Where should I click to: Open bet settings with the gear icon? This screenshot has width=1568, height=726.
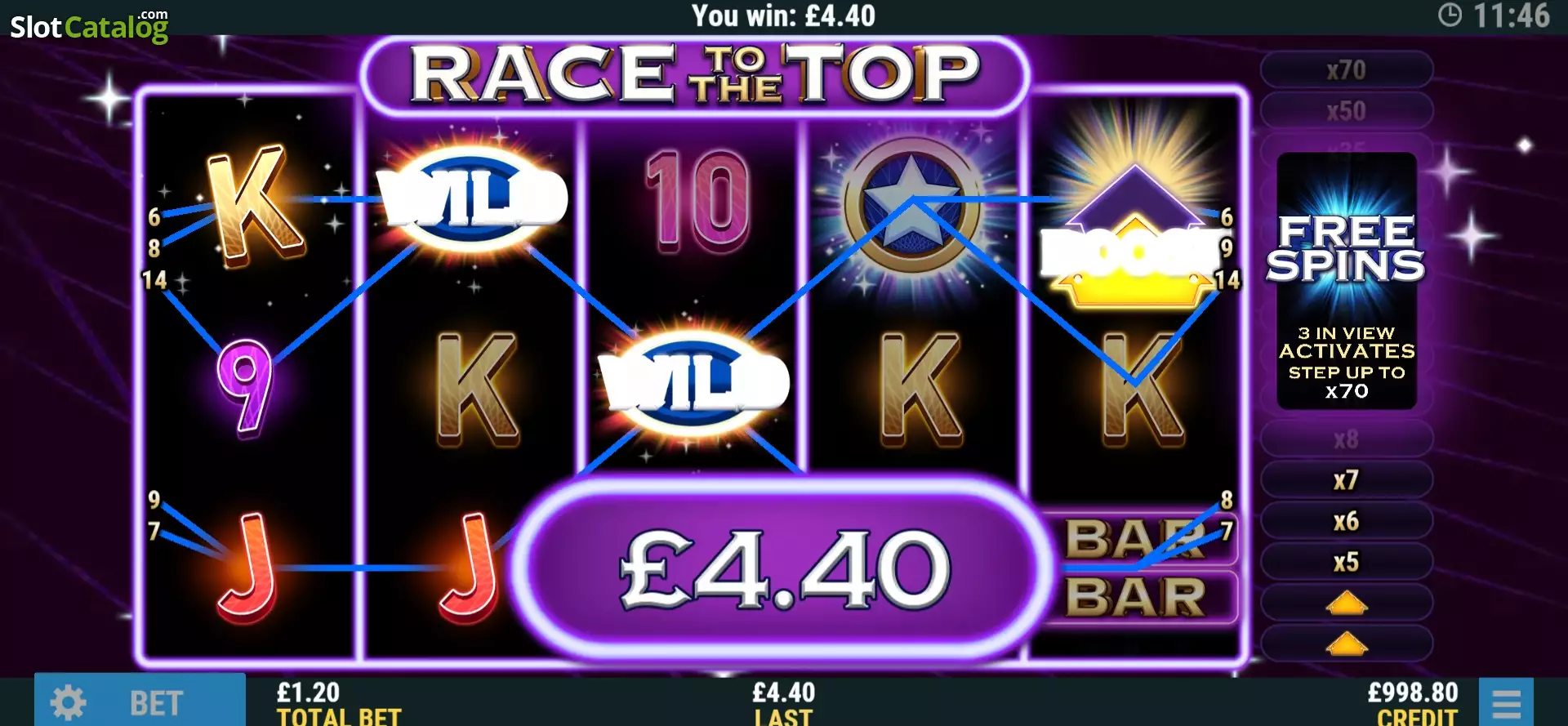coord(68,702)
